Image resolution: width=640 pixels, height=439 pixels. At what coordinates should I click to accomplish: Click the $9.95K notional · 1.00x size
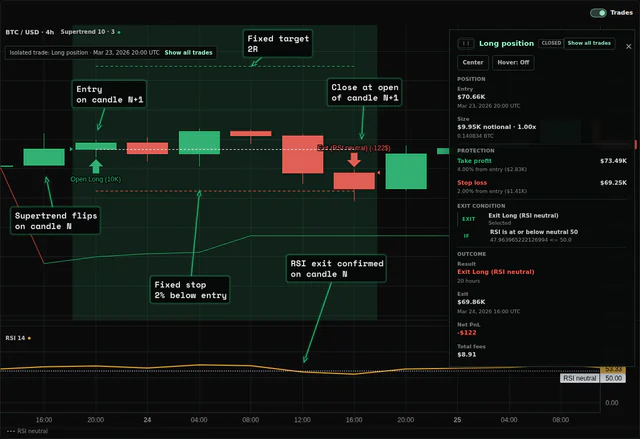tap(496, 127)
